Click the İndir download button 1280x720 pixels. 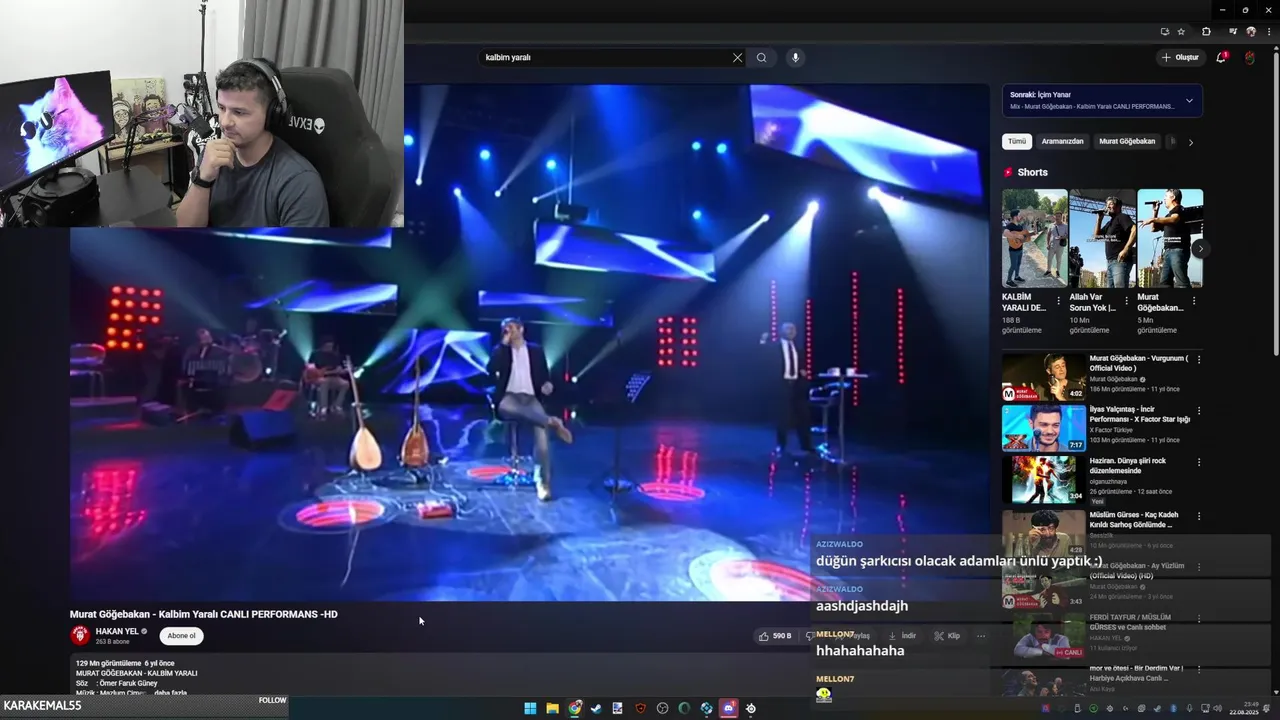point(902,636)
